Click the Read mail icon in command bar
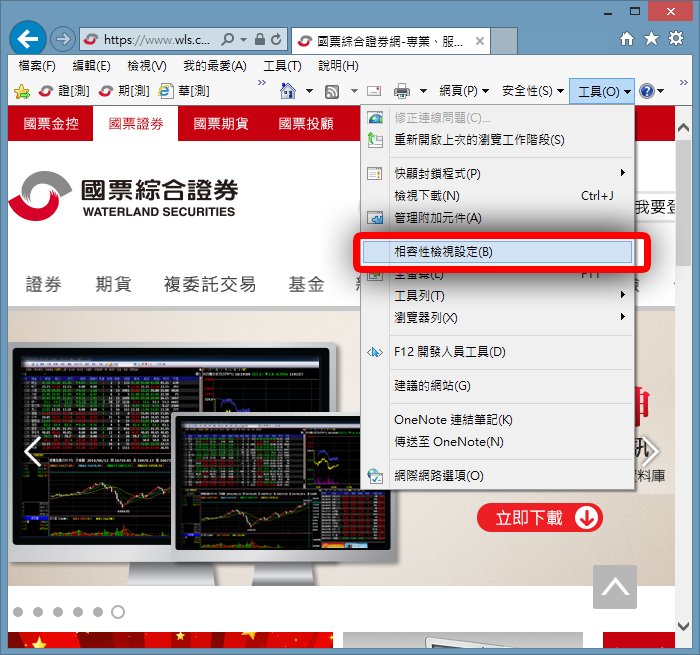Image resolution: width=700 pixels, height=655 pixels. click(374, 91)
